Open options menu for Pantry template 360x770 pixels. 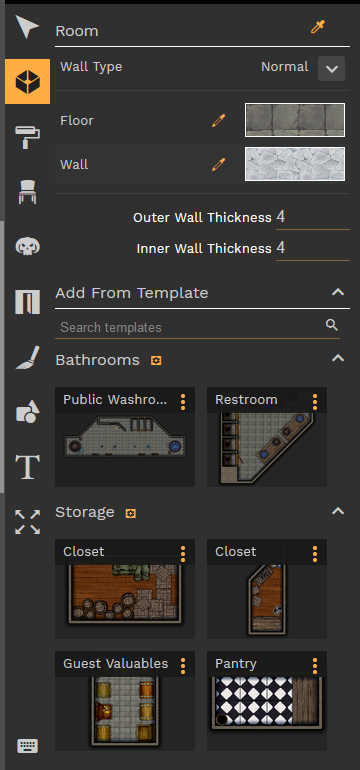coord(315,666)
